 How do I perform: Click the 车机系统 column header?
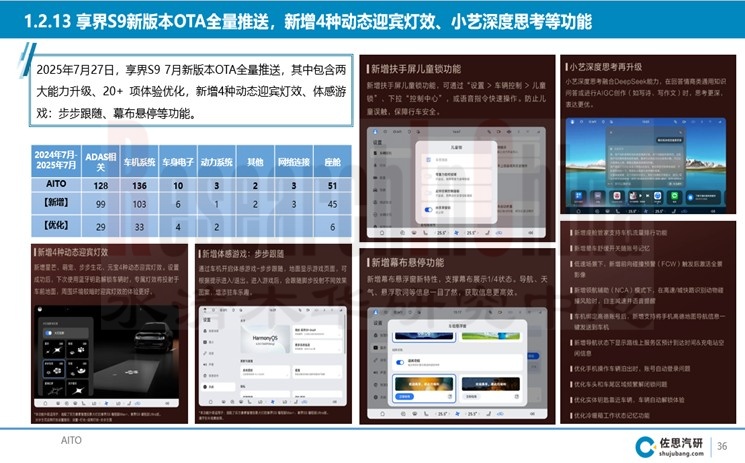(139, 162)
